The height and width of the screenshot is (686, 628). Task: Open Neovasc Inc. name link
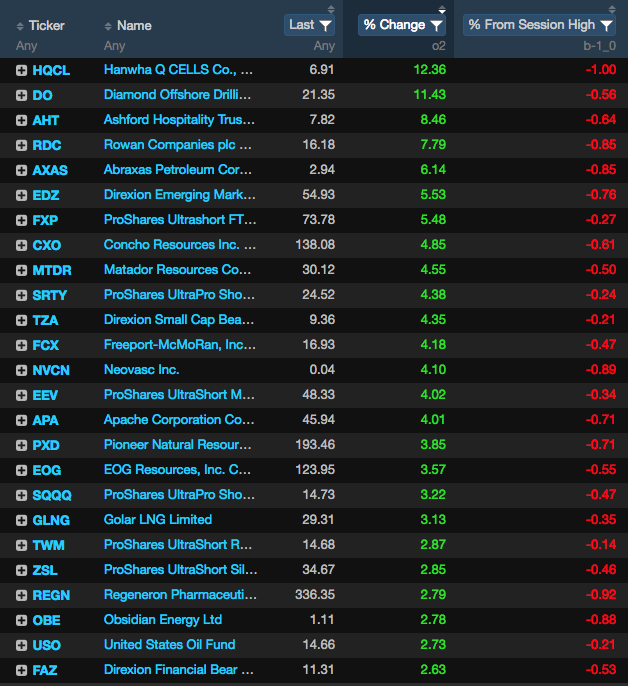click(141, 370)
